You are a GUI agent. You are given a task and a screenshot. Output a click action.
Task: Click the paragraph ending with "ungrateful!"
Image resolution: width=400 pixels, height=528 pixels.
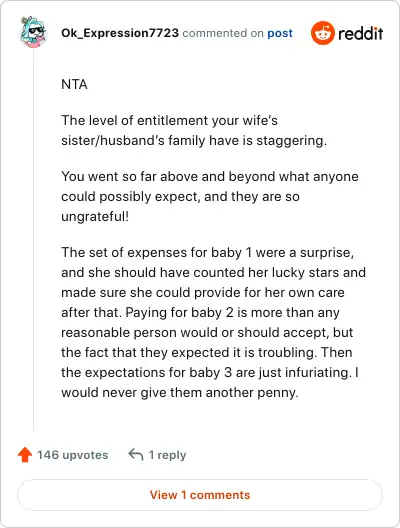[x=210, y=196]
